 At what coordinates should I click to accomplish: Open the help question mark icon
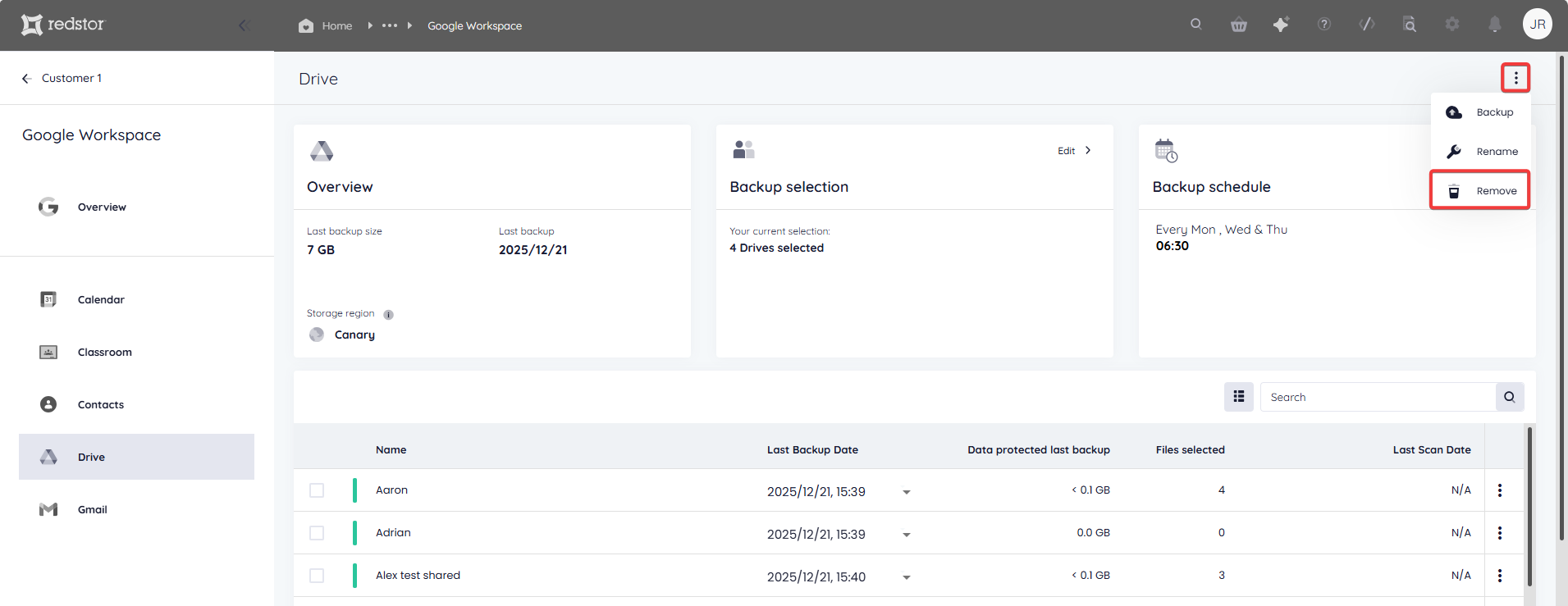click(1324, 25)
